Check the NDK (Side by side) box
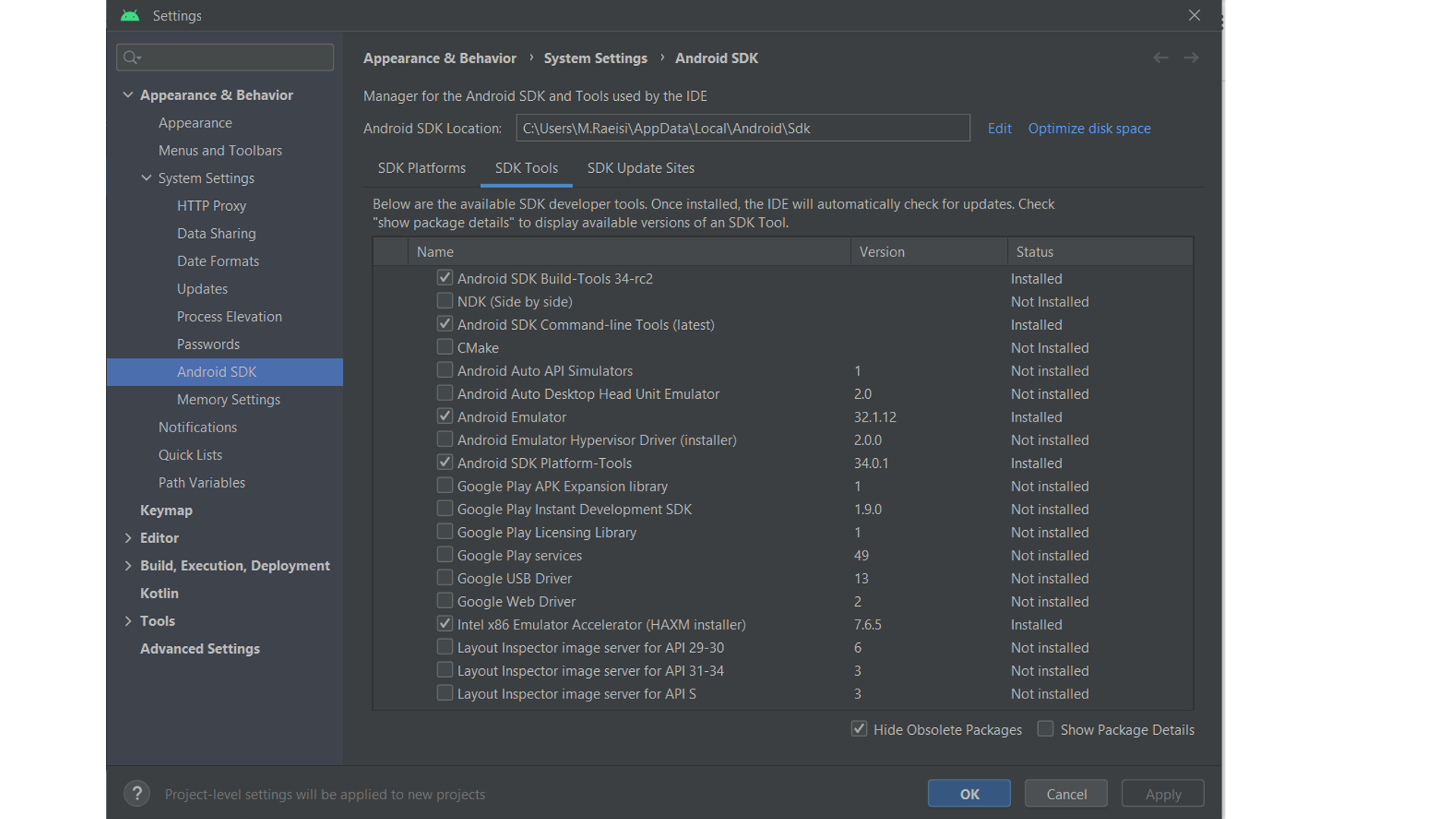1456x819 pixels. point(445,301)
